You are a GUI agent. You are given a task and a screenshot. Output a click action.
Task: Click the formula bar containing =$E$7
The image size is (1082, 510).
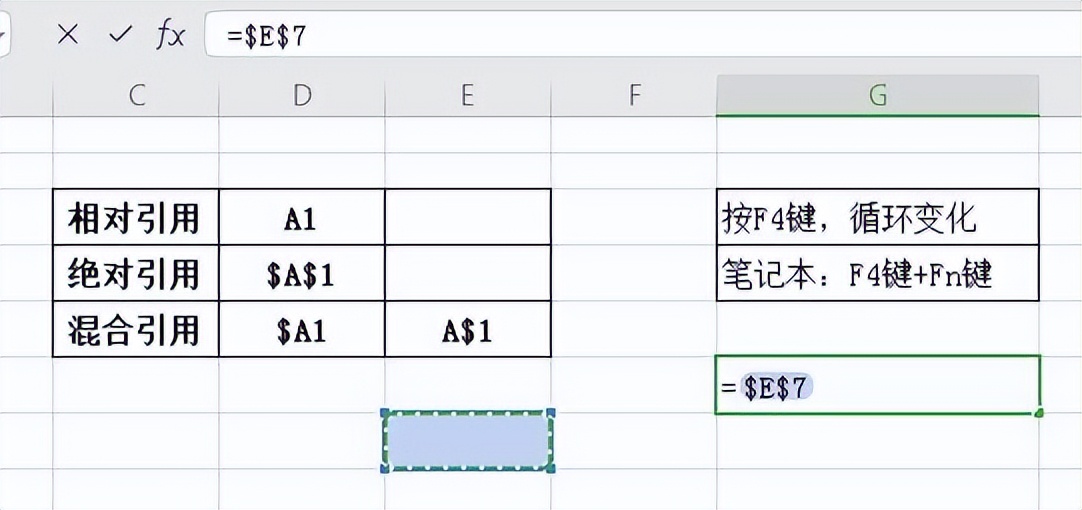tap(642, 35)
